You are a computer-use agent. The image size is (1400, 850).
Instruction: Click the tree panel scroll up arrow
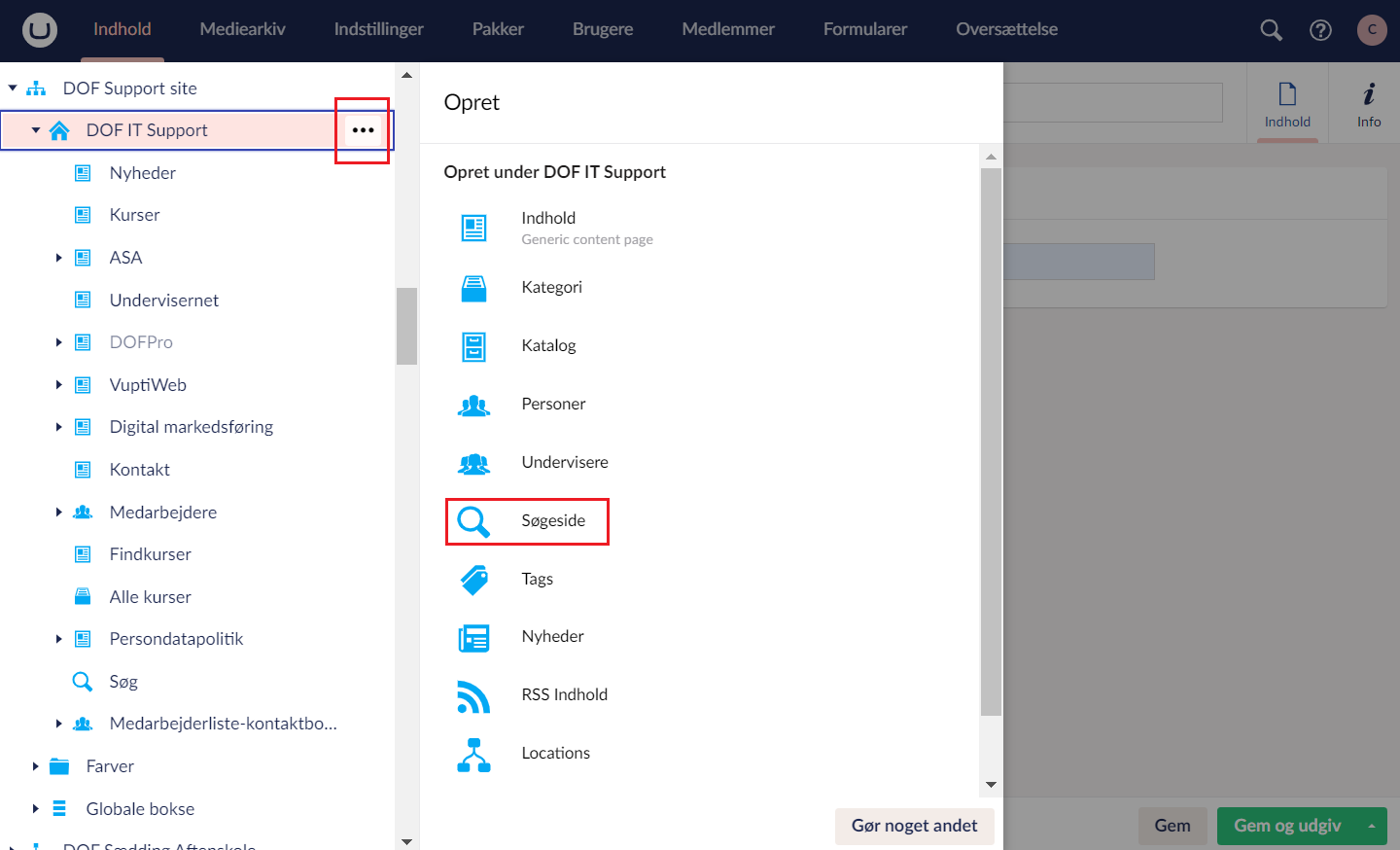[406, 75]
